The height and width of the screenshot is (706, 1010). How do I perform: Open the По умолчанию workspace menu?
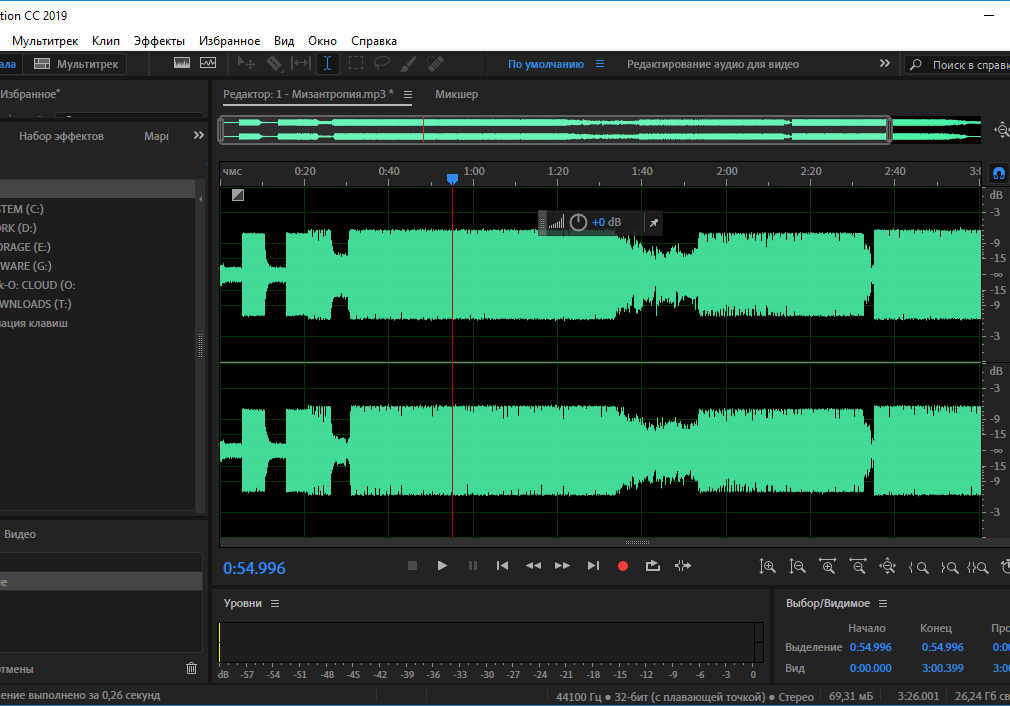tap(600, 64)
